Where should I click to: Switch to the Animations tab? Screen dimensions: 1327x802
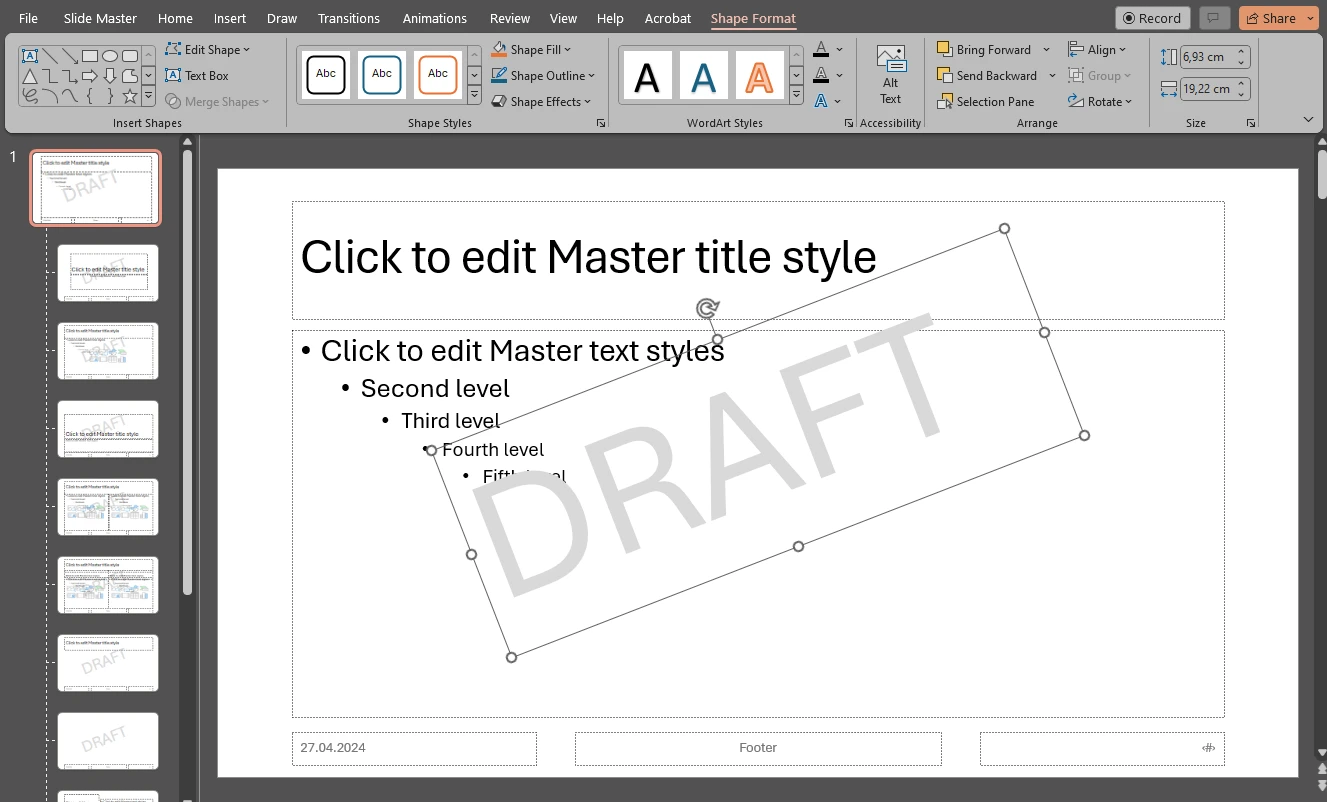(434, 17)
